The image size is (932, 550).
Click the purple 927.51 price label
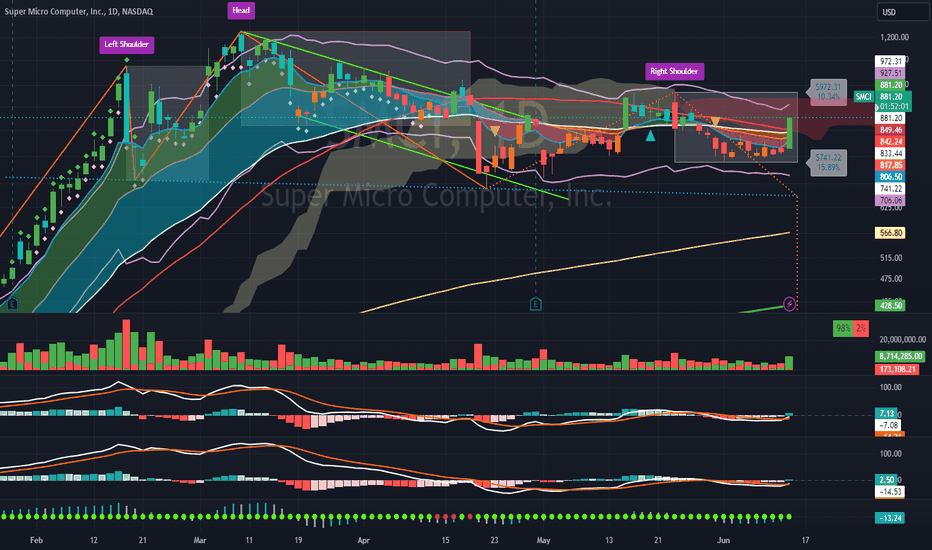[x=890, y=73]
